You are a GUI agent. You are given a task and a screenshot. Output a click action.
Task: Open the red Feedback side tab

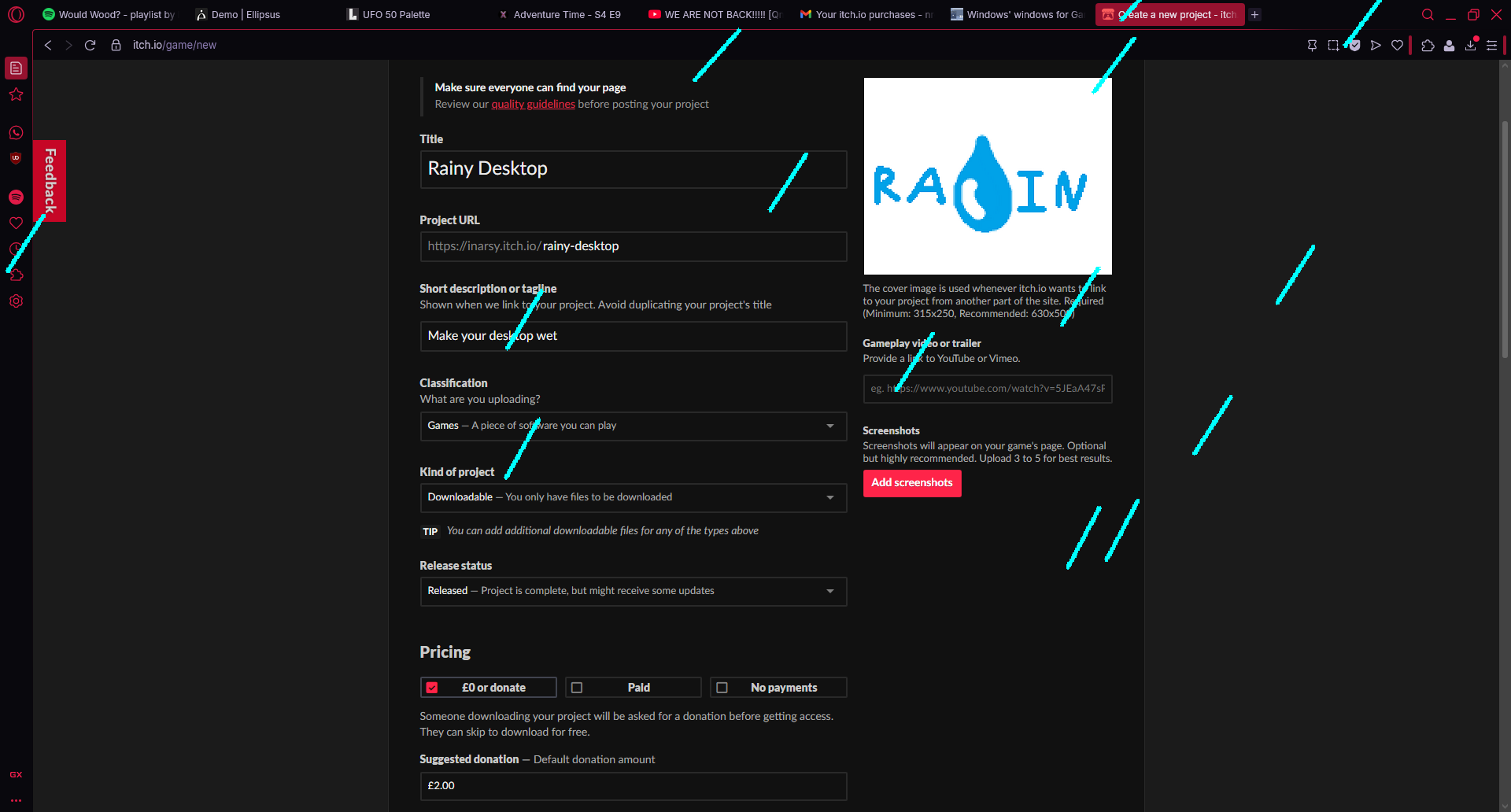pyautogui.click(x=50, y=181)
